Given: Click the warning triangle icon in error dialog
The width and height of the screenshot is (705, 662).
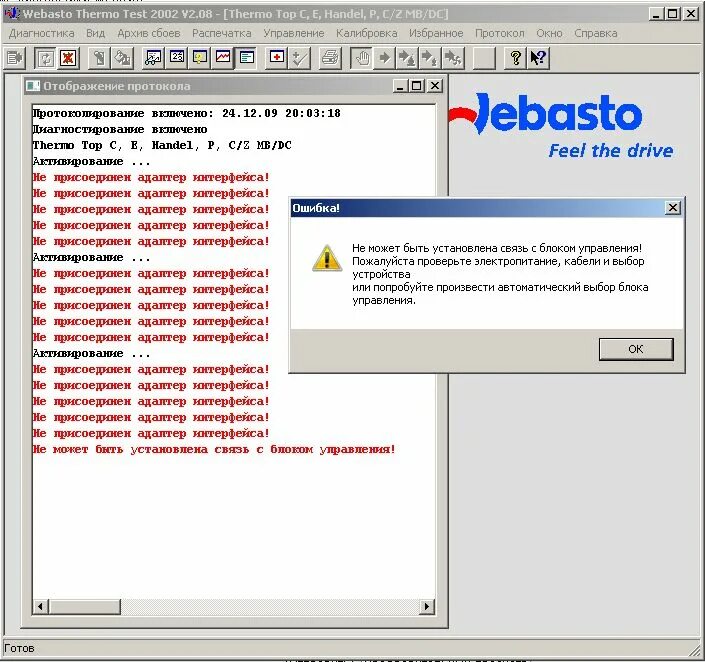Looking at the screenshot, I should click(x=327, y=258).
